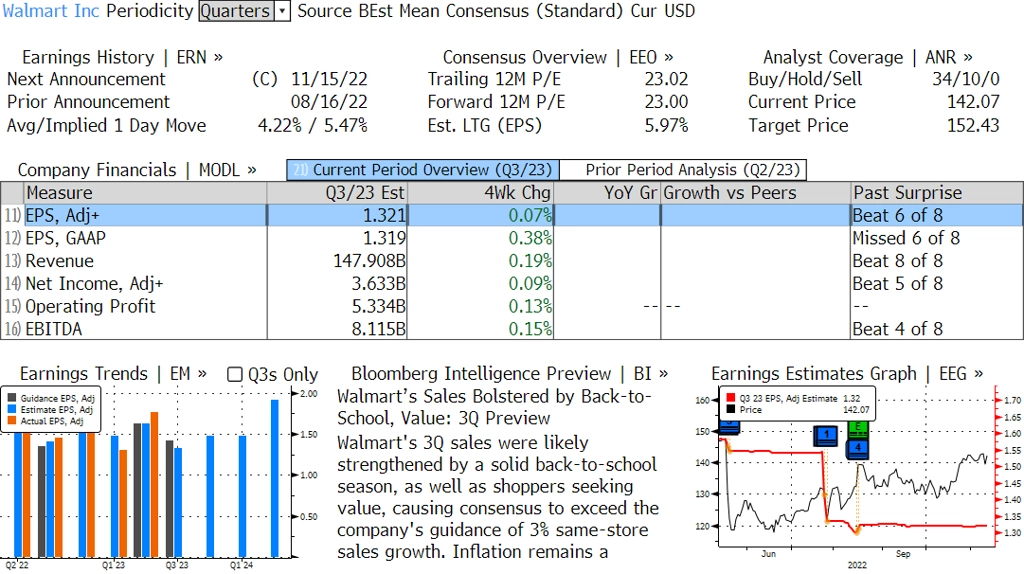Open Earnings Estimates Graph EEG link
Image resolution: width=1024 pixels, height=574 pixels.
847,374
